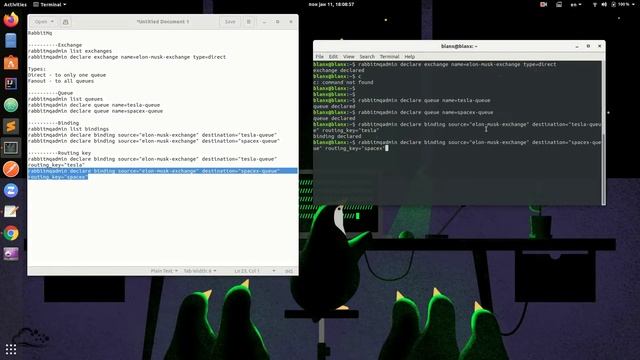Open the Files manager dock icon
The width and height of the screenshot is (640, 360).
coord(11,41)
